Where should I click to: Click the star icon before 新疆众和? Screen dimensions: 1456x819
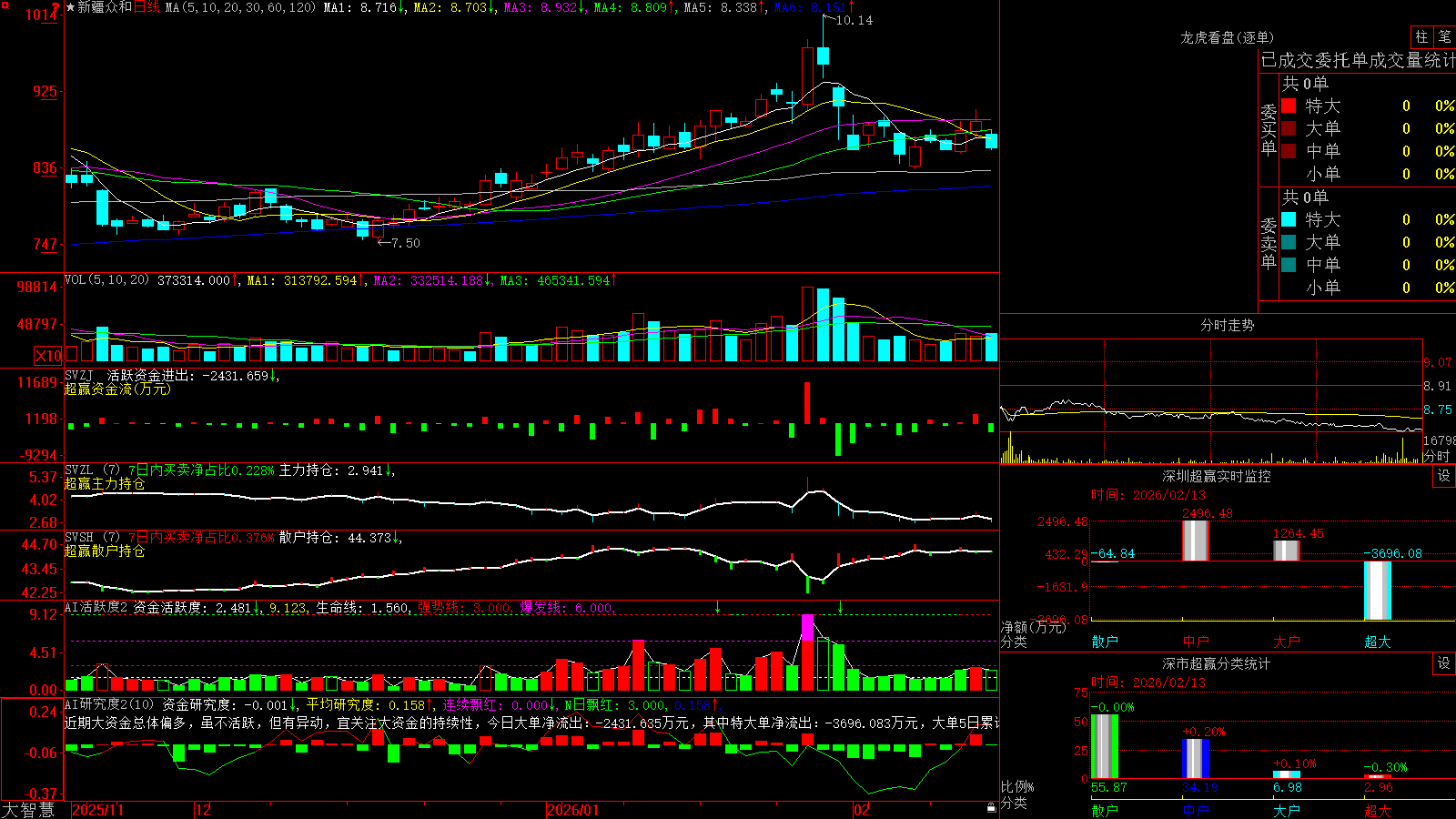(70, 7)
